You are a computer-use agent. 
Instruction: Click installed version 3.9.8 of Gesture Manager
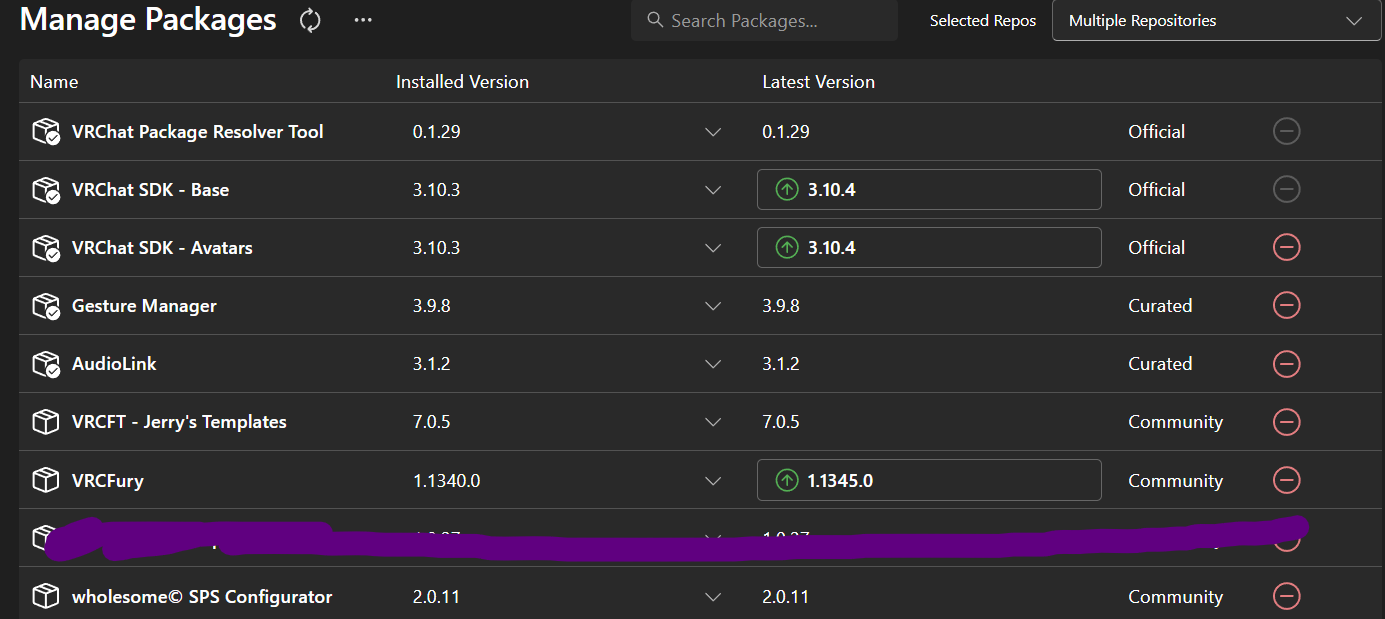pyautogui.click(x=431, y=306)
